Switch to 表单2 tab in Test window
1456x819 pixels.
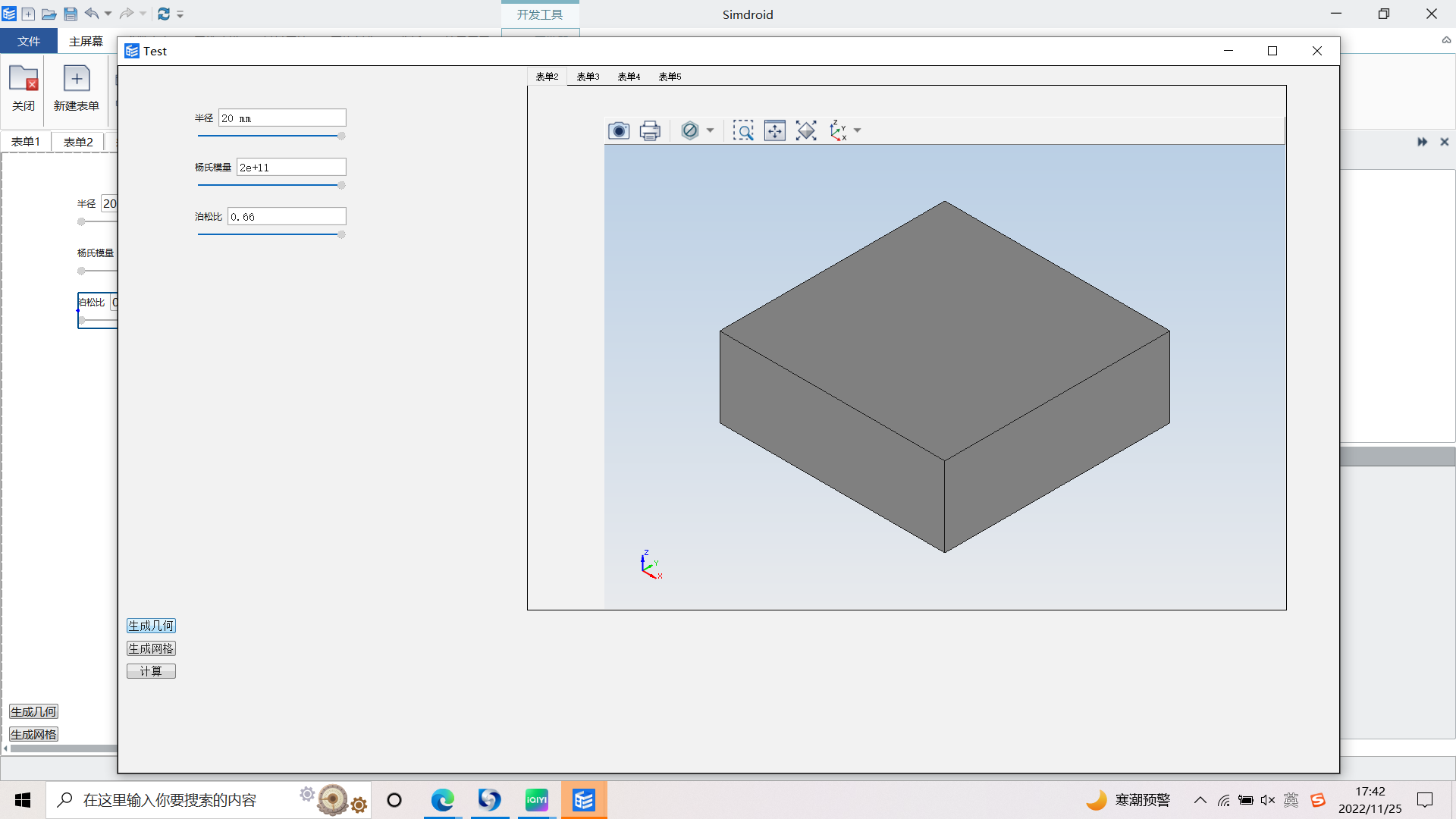pyautogui.click(x=547, y=77)
